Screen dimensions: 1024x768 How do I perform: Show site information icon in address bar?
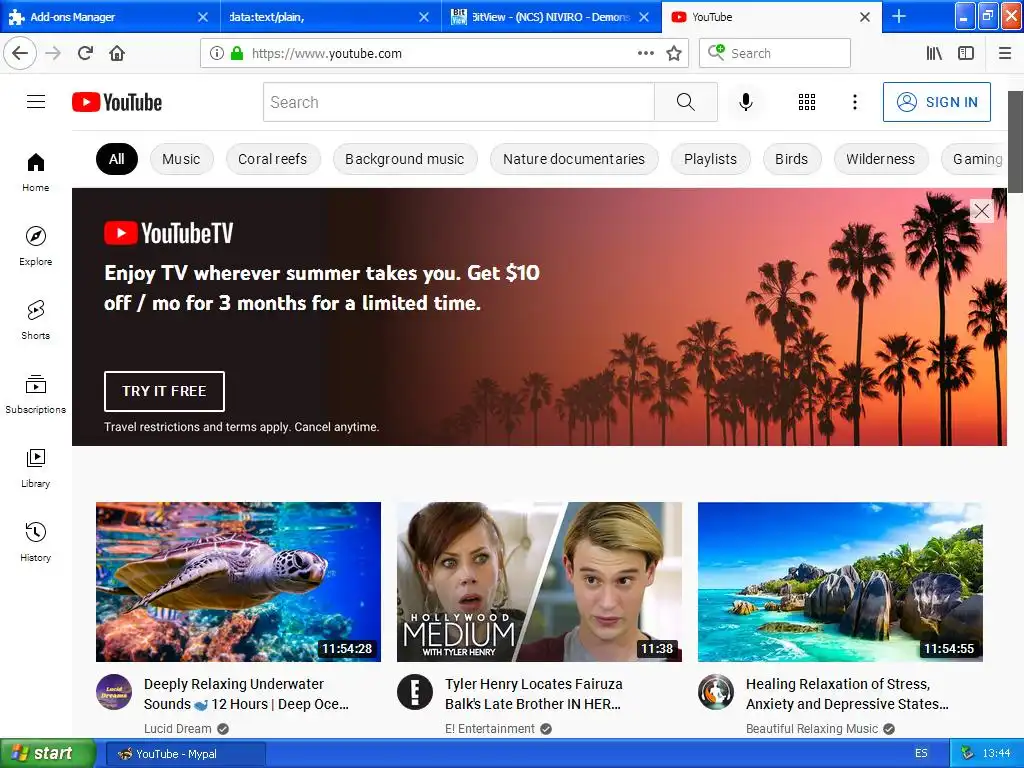(217, 53)
